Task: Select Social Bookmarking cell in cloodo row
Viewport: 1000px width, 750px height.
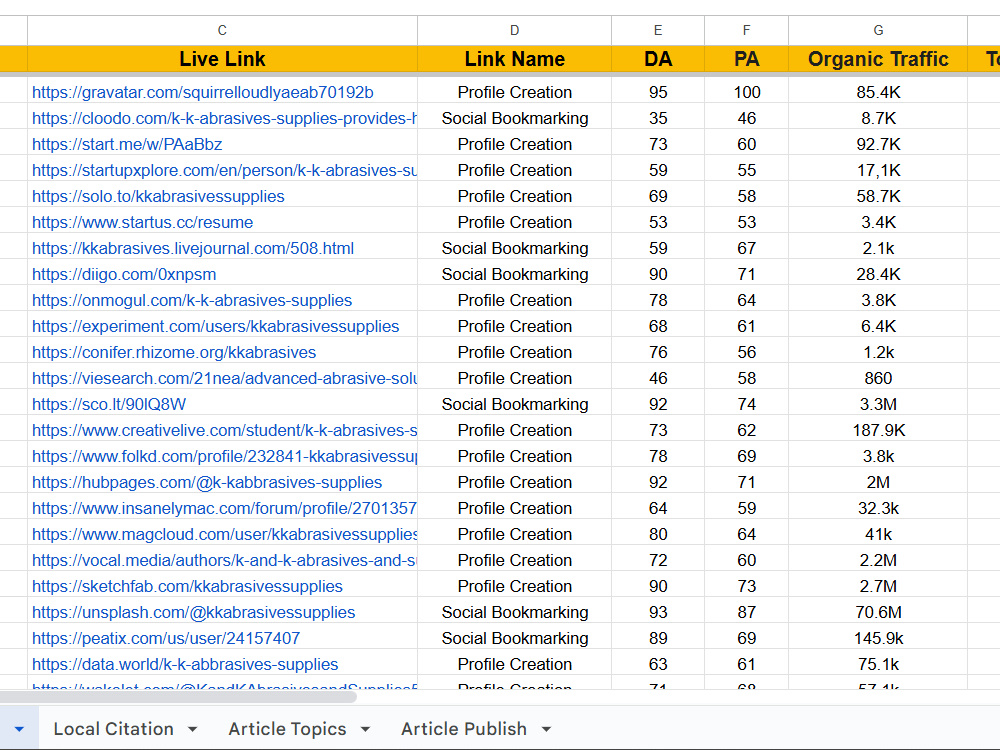Action: tap(514, 119)
